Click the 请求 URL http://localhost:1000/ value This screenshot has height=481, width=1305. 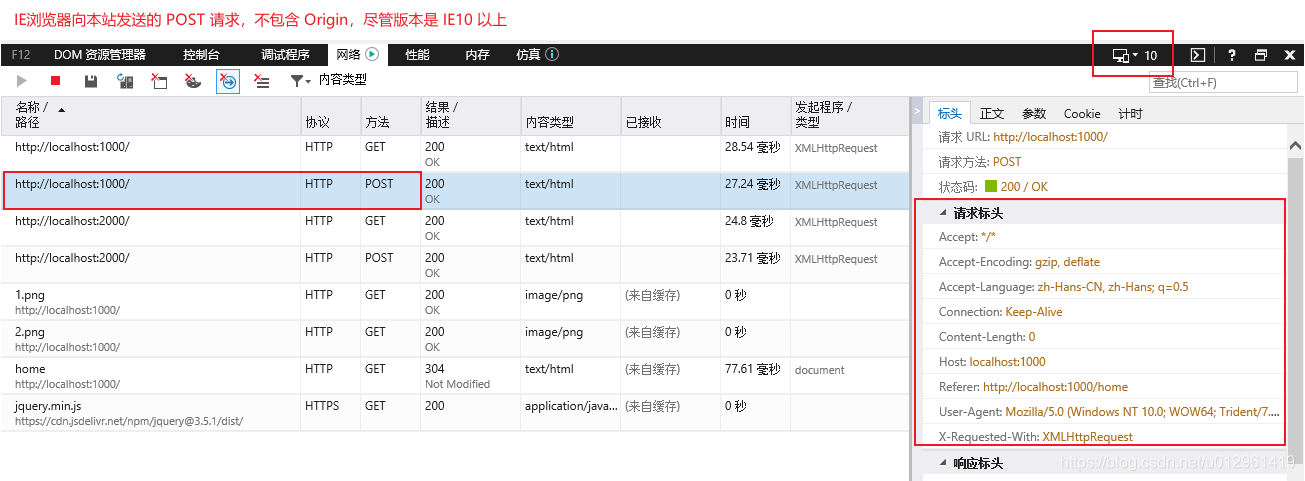point(1051,137)
